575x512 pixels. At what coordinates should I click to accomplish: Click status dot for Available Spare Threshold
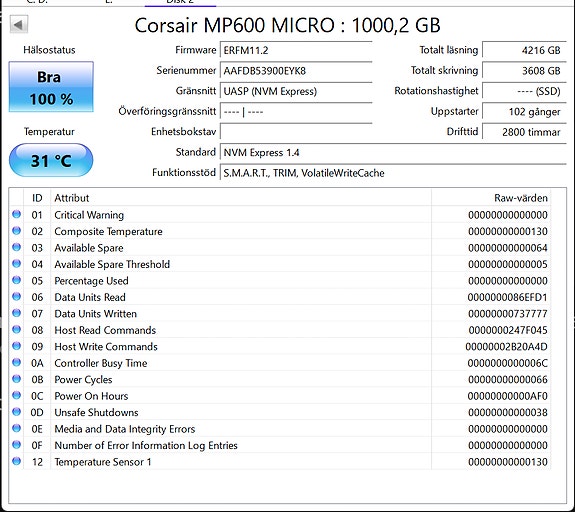tap(17, 264)
